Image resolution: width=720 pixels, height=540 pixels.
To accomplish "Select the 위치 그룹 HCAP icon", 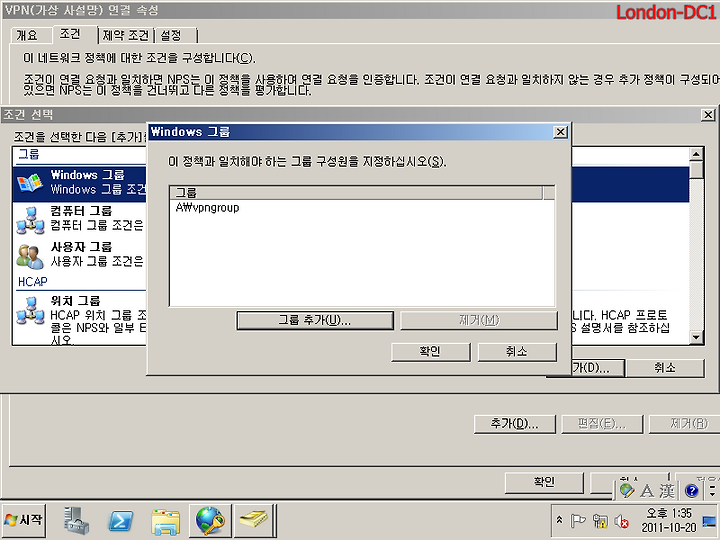I will pyautogui.click(x=30, y=310).
